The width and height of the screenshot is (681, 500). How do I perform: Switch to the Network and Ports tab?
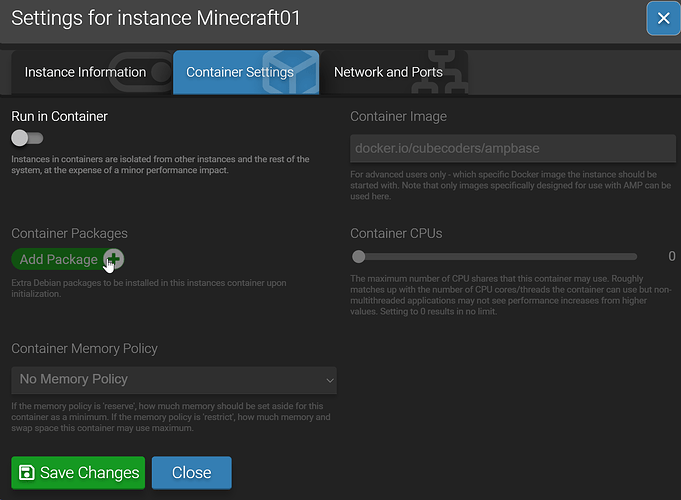pyautogui.click(x=394, y=72)
